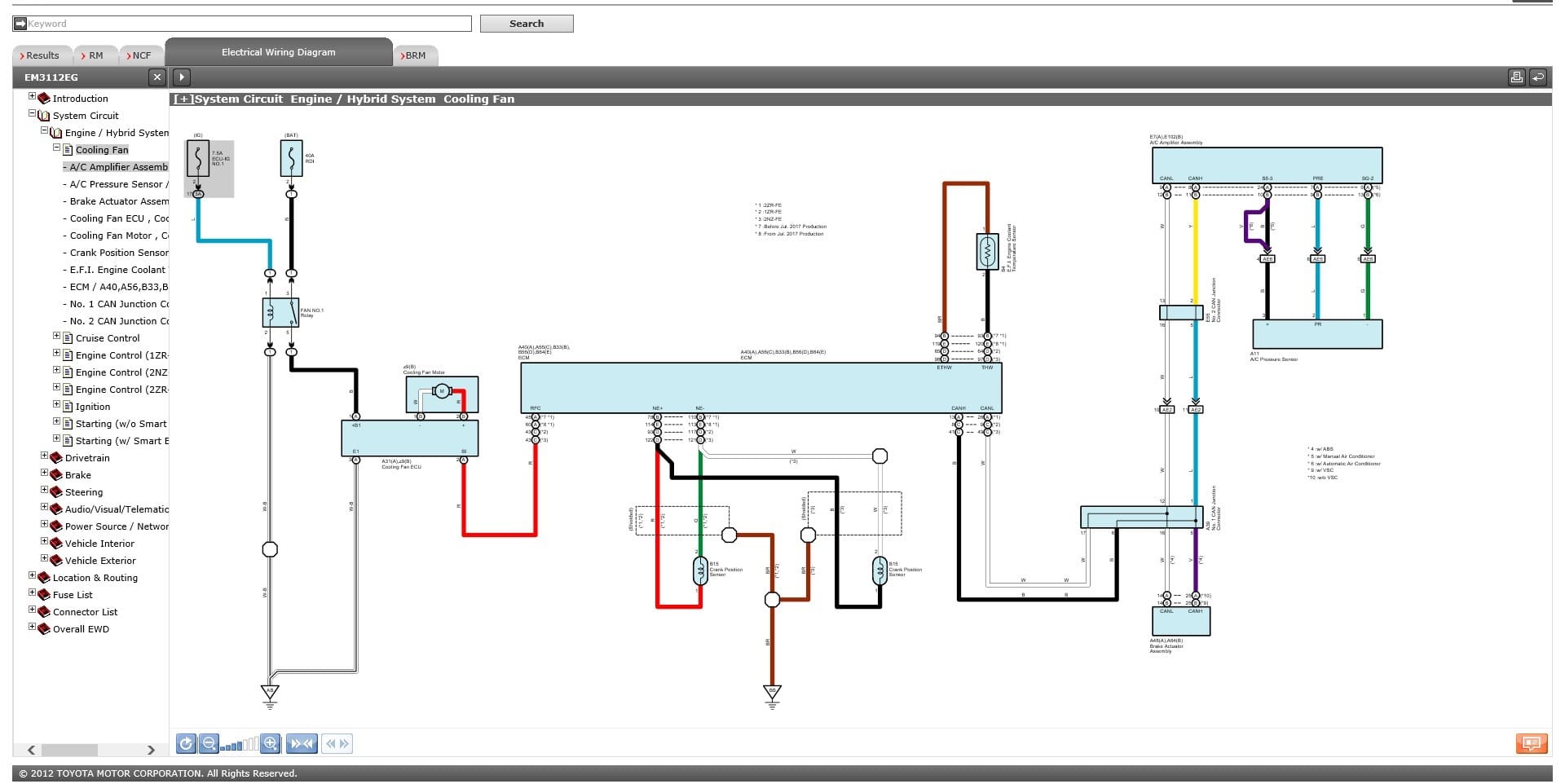Click the orange feedback icon
The height and width of the screenshot is (784, 1565).
(x=1531, y=743)
